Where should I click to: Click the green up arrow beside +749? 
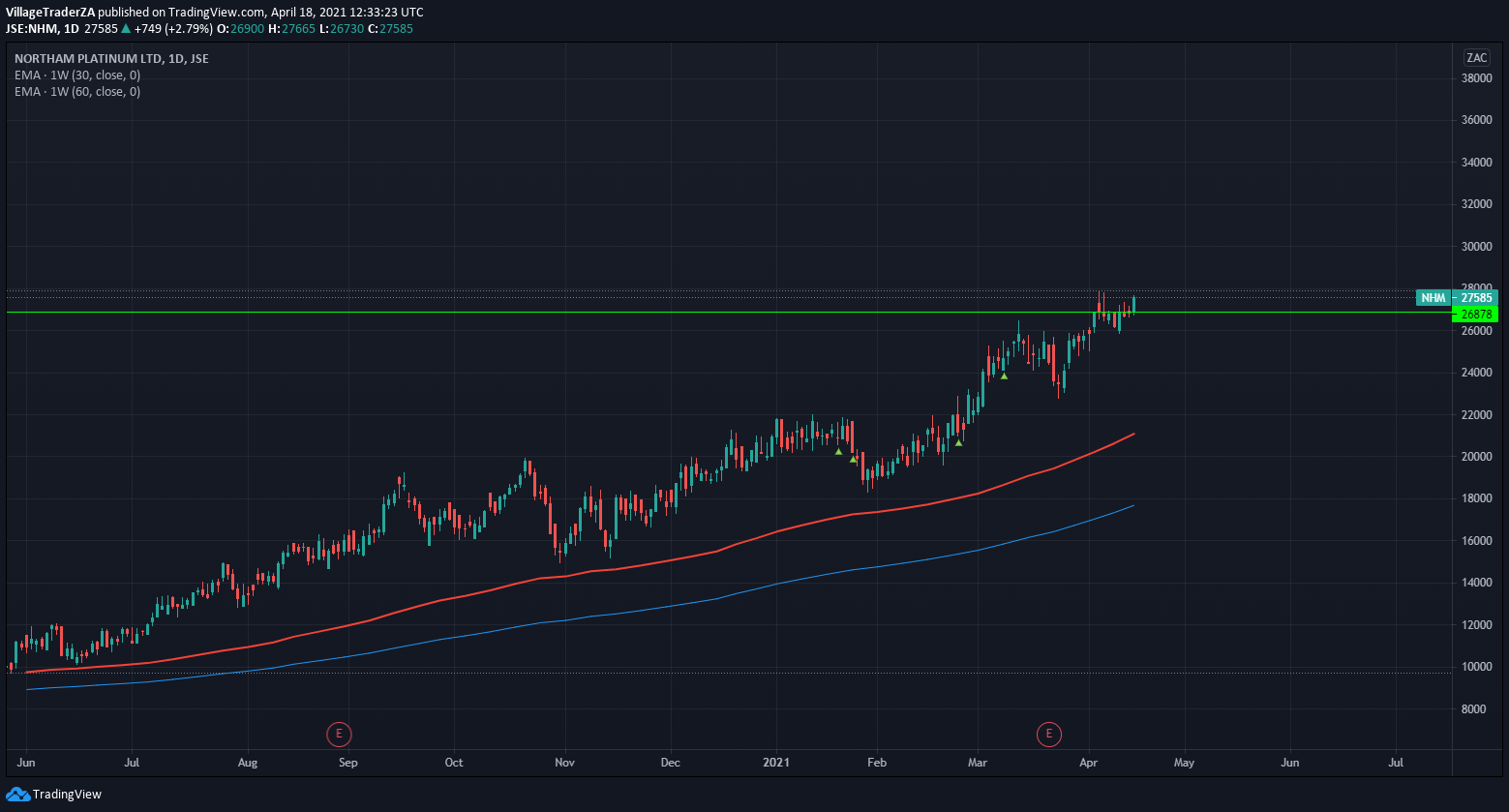126,28
